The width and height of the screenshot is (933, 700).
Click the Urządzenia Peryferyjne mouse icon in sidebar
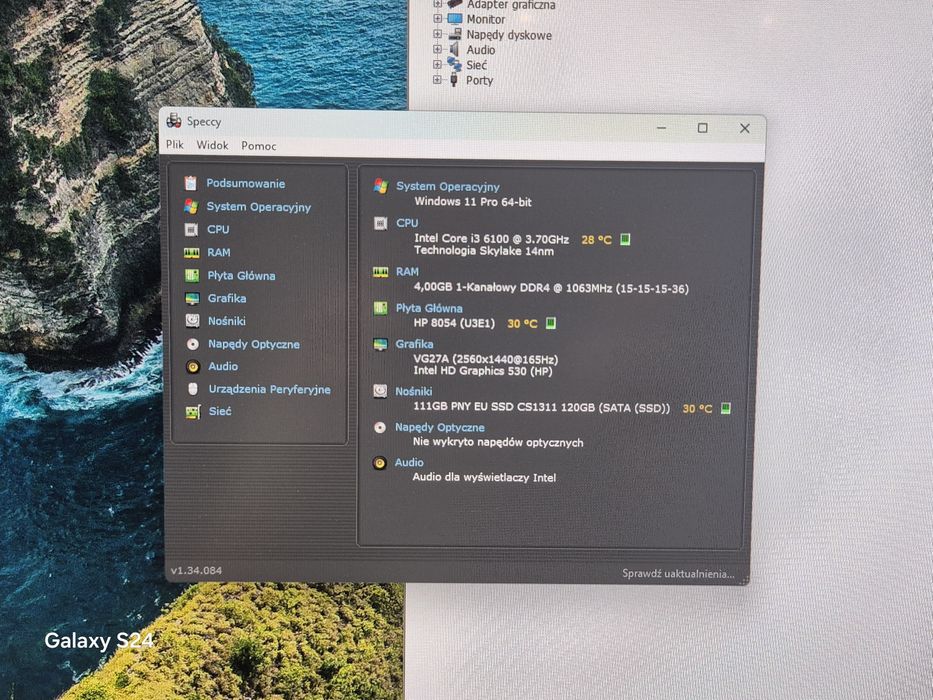click(193, 389)
